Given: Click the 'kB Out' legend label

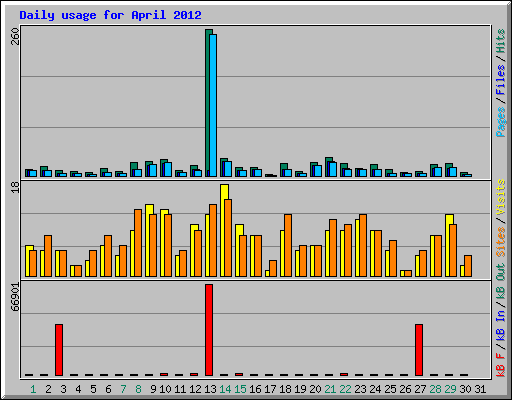Looking at the screenshot, I should pos(500,281).
